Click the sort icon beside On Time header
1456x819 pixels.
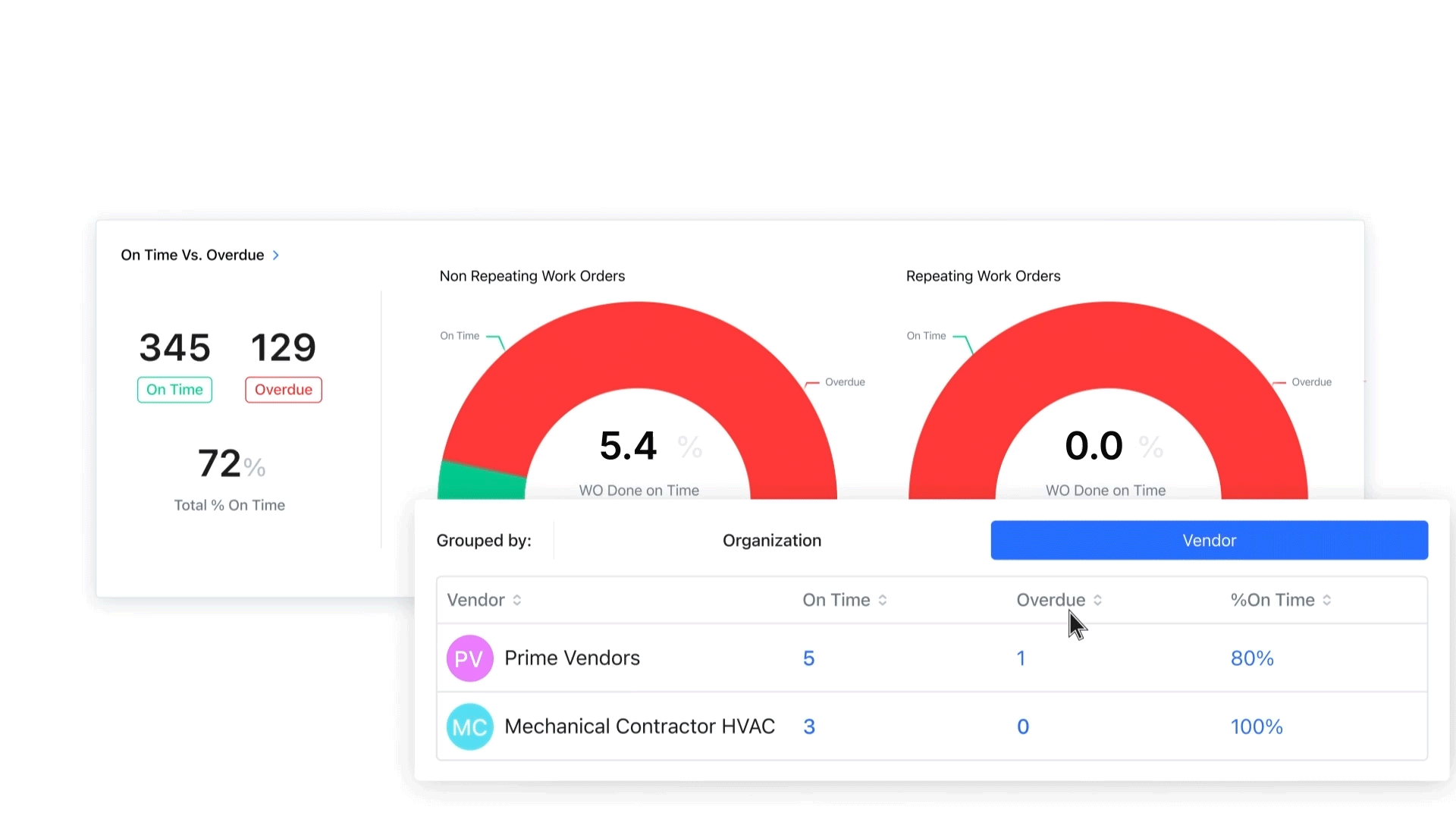[x=883, y=600]
